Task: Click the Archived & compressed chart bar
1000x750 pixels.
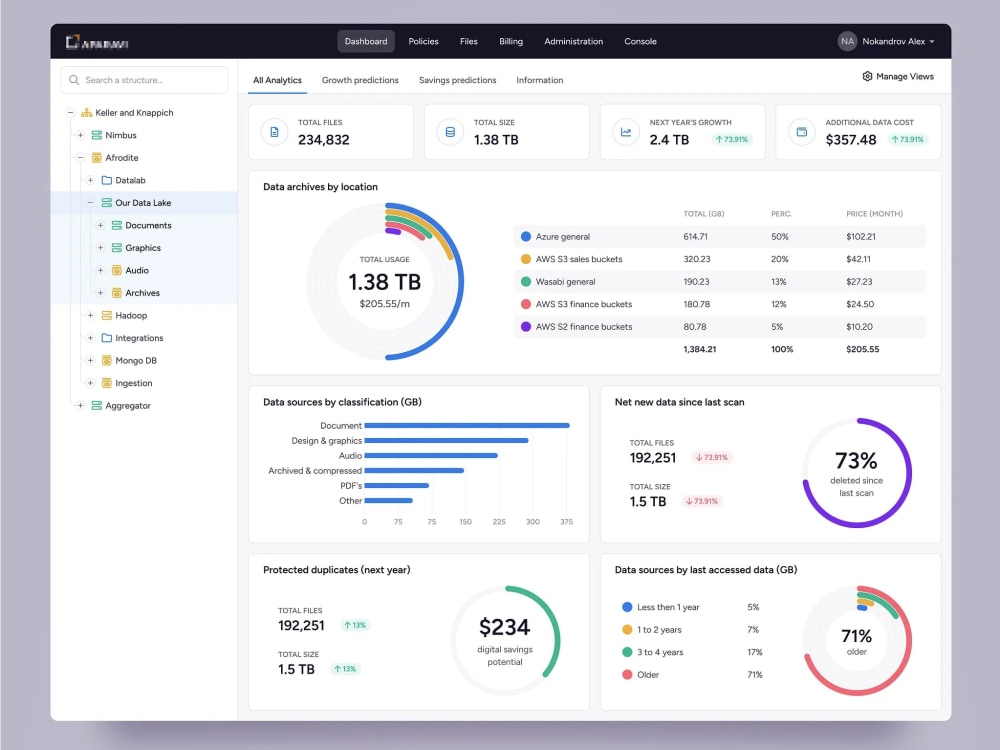Action: click(x=414, y=471)
